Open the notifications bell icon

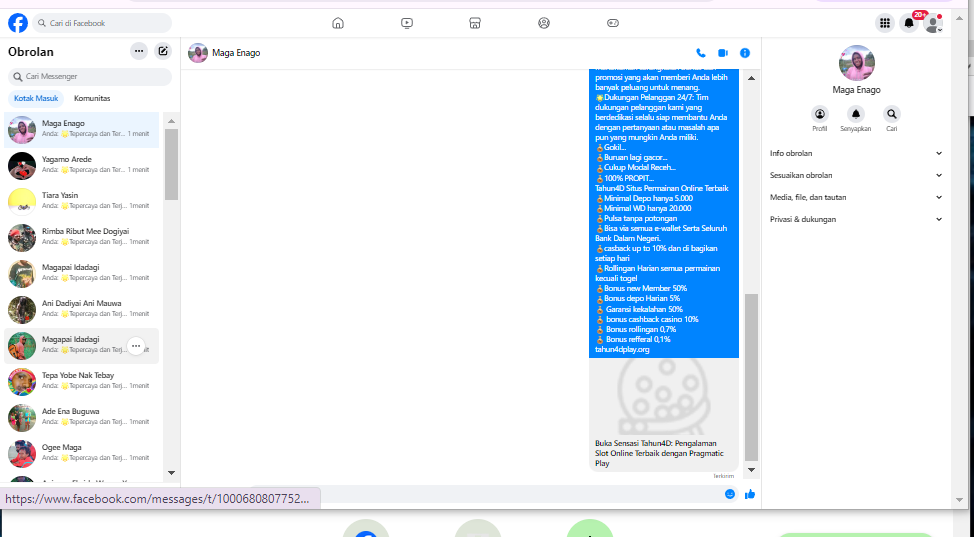click(909, 23)
